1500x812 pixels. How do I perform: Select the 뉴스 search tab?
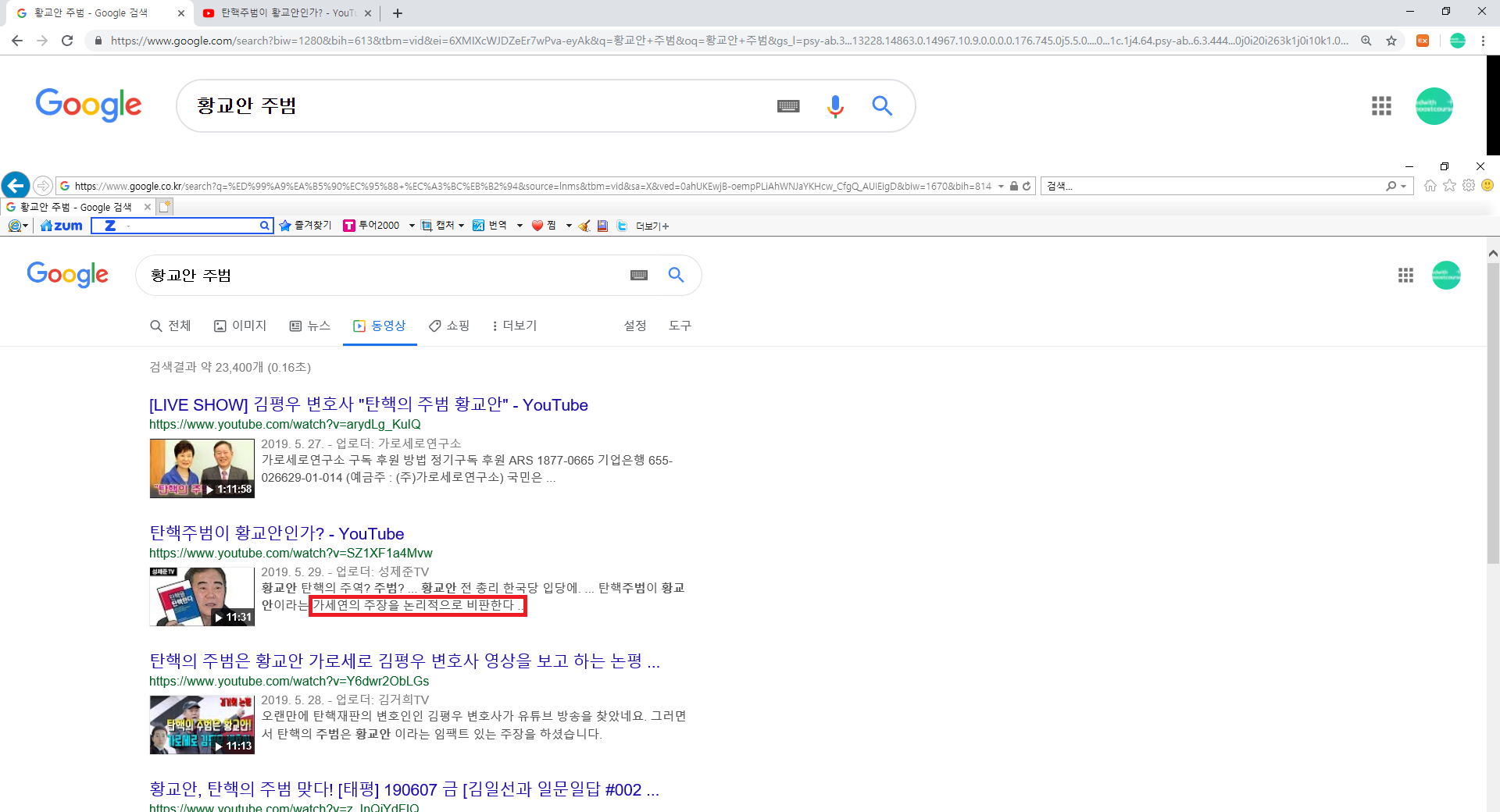tap(310, 326)
